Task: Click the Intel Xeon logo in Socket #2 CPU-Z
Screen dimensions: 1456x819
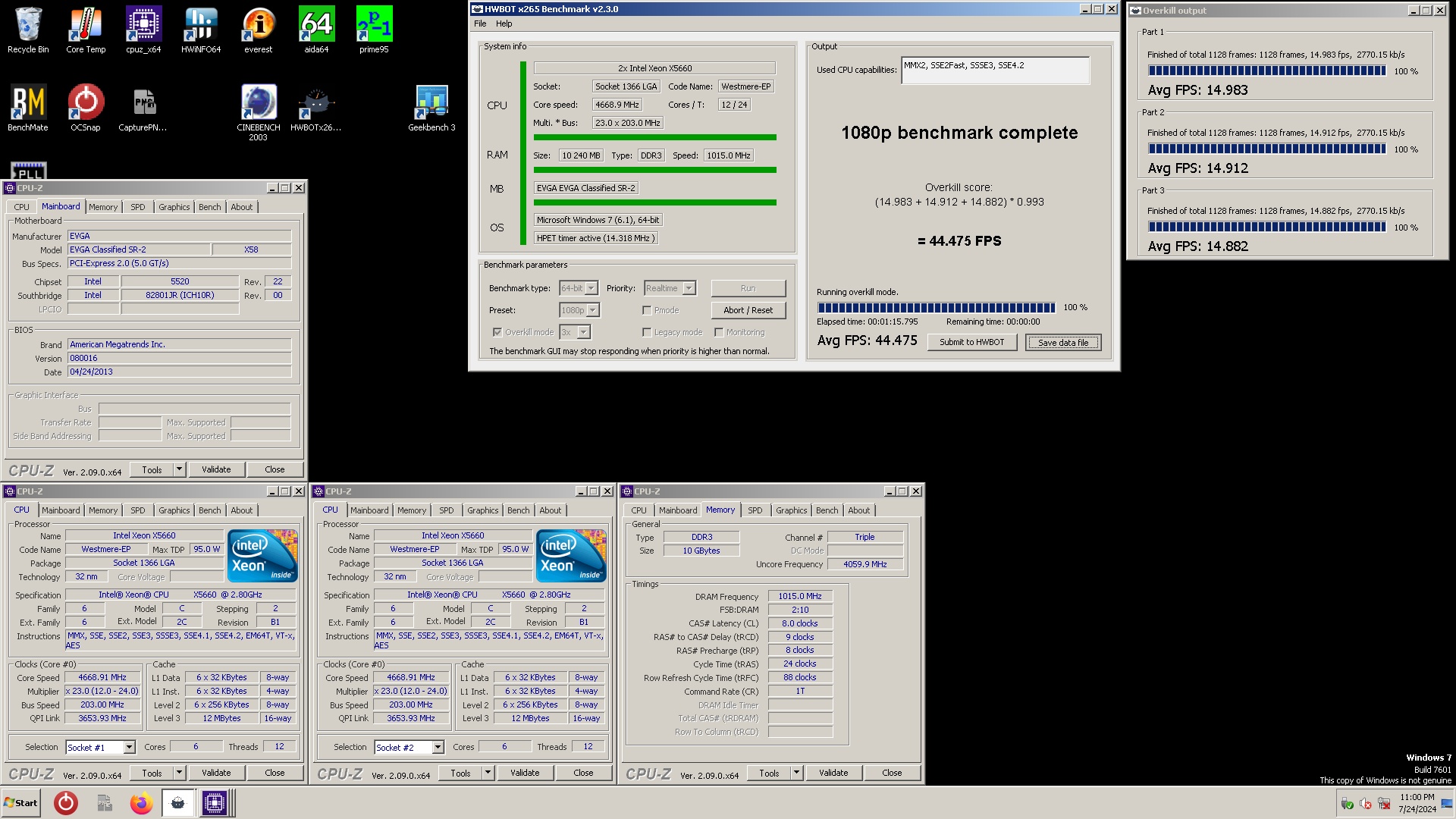Action: pyautogui.click(x=571, y=556)
